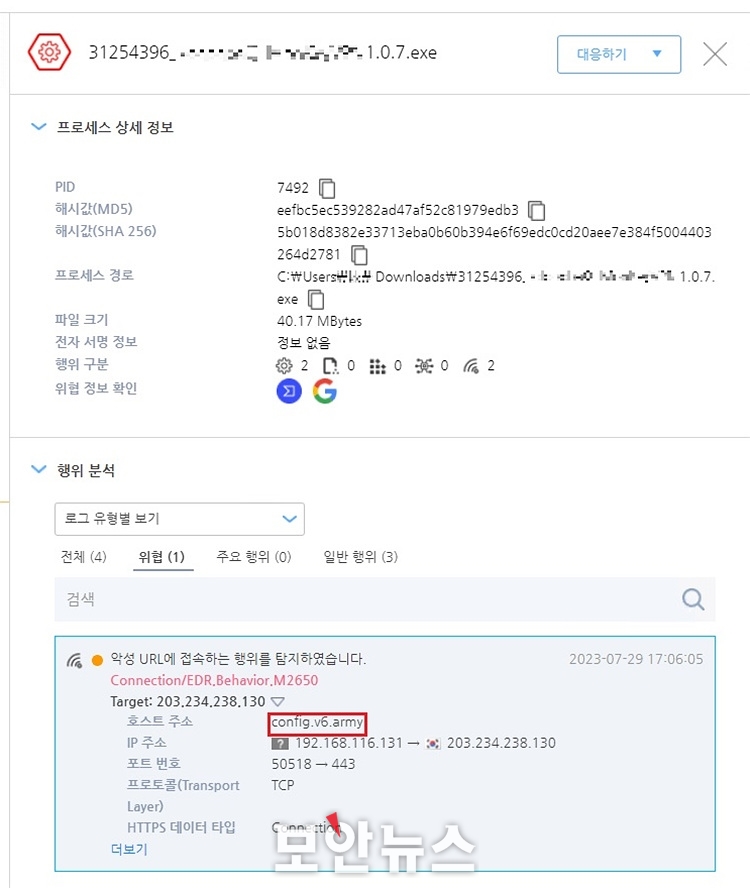The width and height of the screenshot is (750, 888).
Task: Copy the SHA 256 hash value
Action: (359, 255)
